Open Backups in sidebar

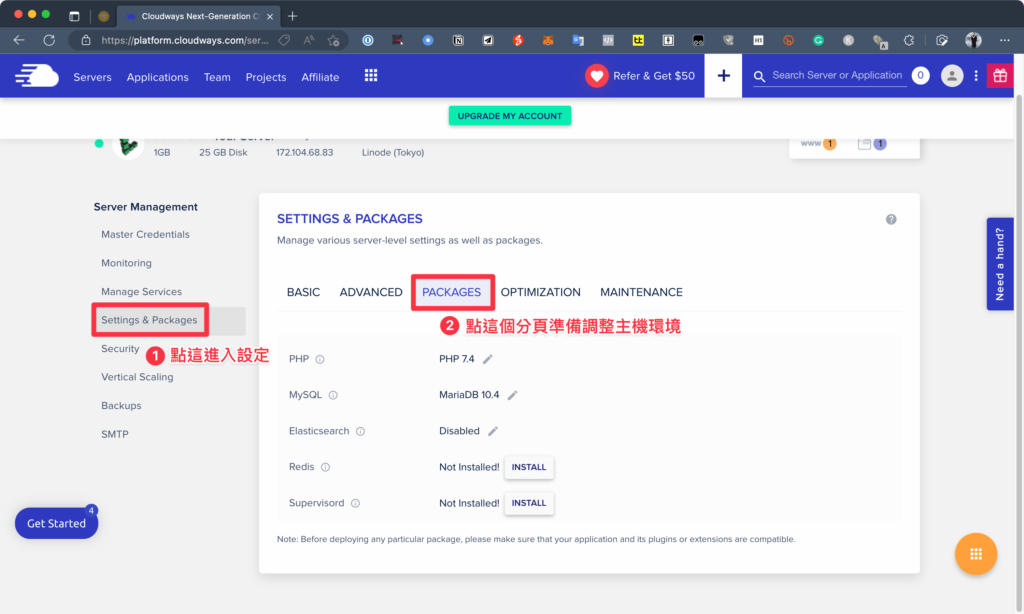tap(121, 406)
